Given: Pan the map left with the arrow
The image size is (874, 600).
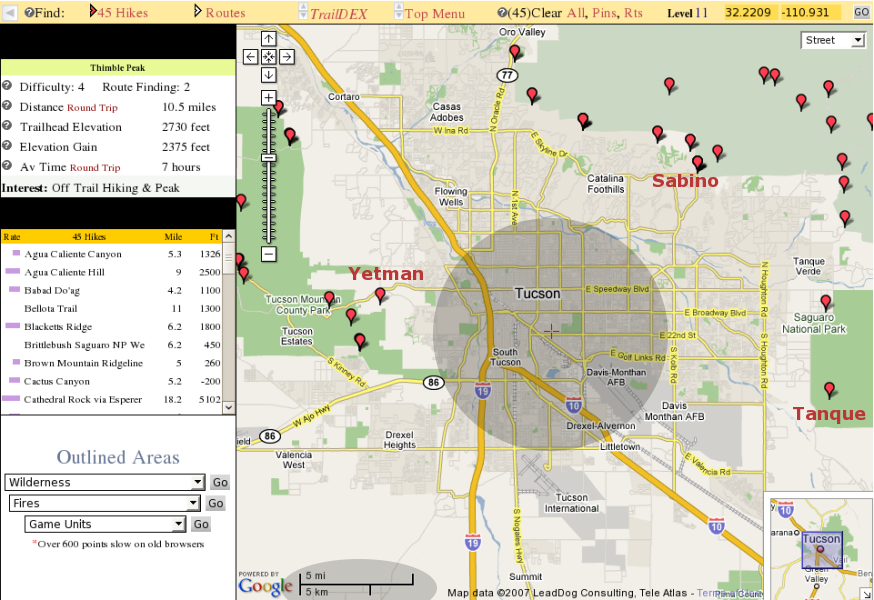Looking at the screenshot, I should point(251,56).
